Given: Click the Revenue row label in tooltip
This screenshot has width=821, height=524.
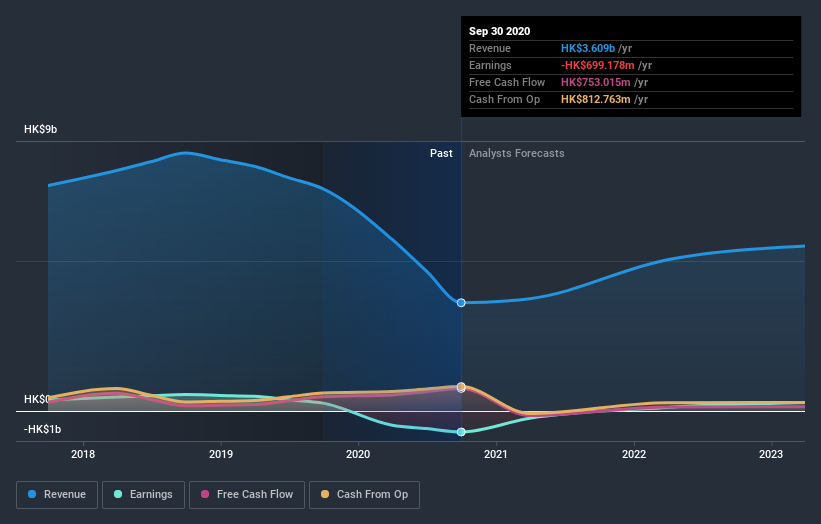Looking at the screenshot, I should click(490, 48).
